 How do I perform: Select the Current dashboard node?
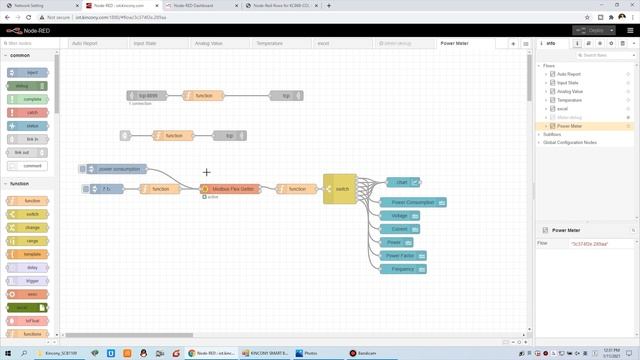click(400, 229)
